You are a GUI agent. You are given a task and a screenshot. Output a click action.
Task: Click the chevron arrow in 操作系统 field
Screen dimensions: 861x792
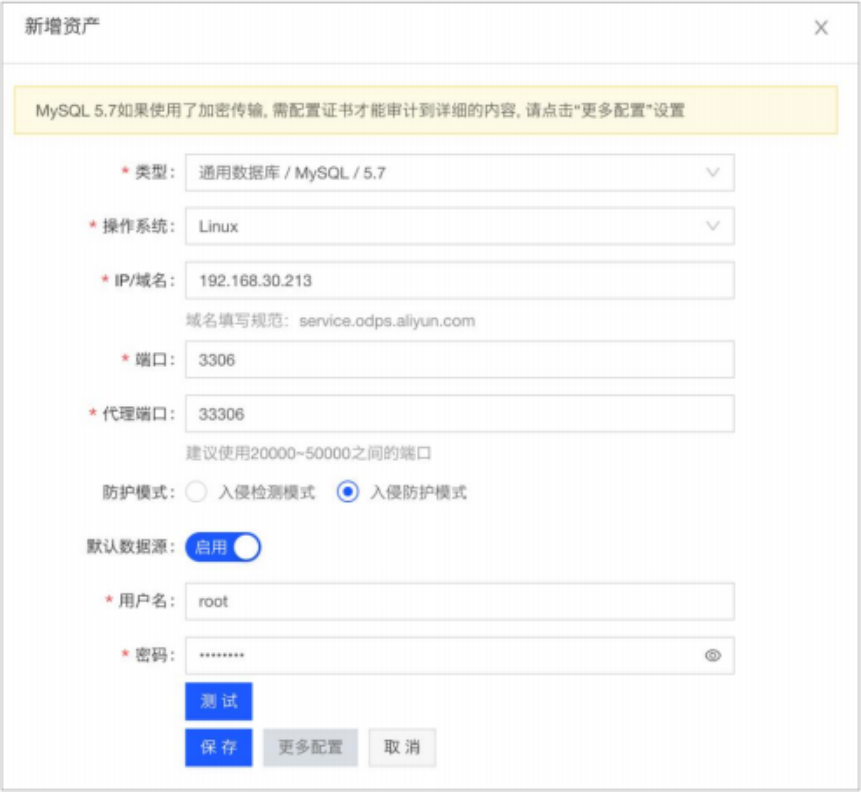tap(713, 226)
